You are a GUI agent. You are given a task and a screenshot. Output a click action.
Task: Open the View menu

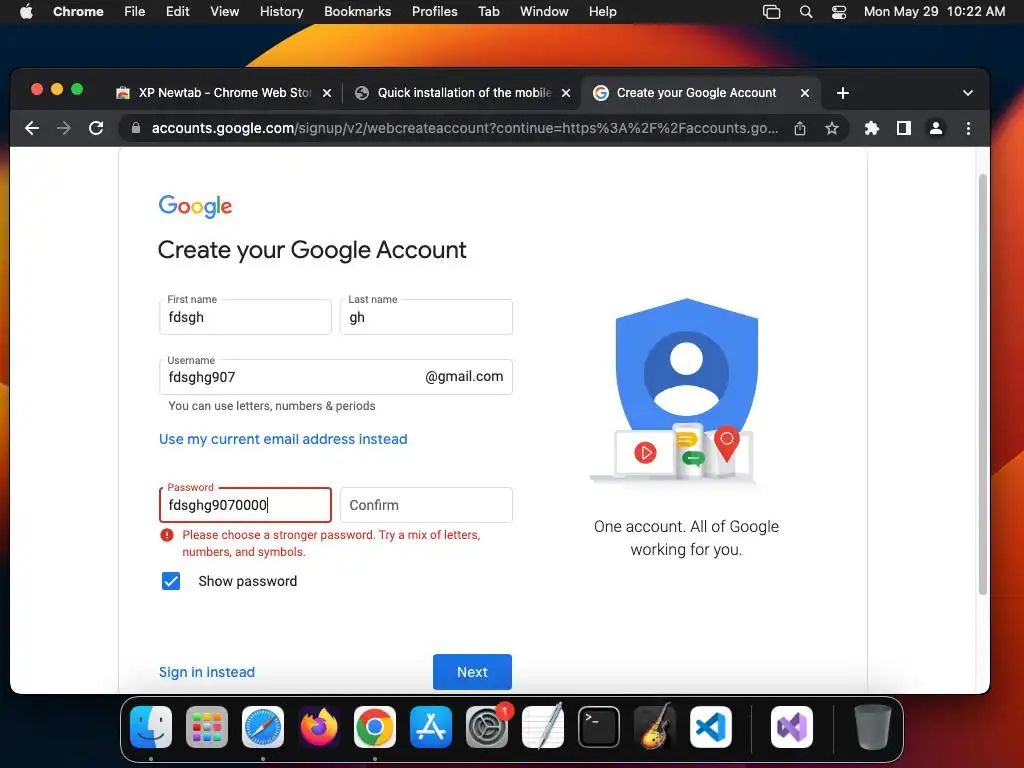point(225,12)
